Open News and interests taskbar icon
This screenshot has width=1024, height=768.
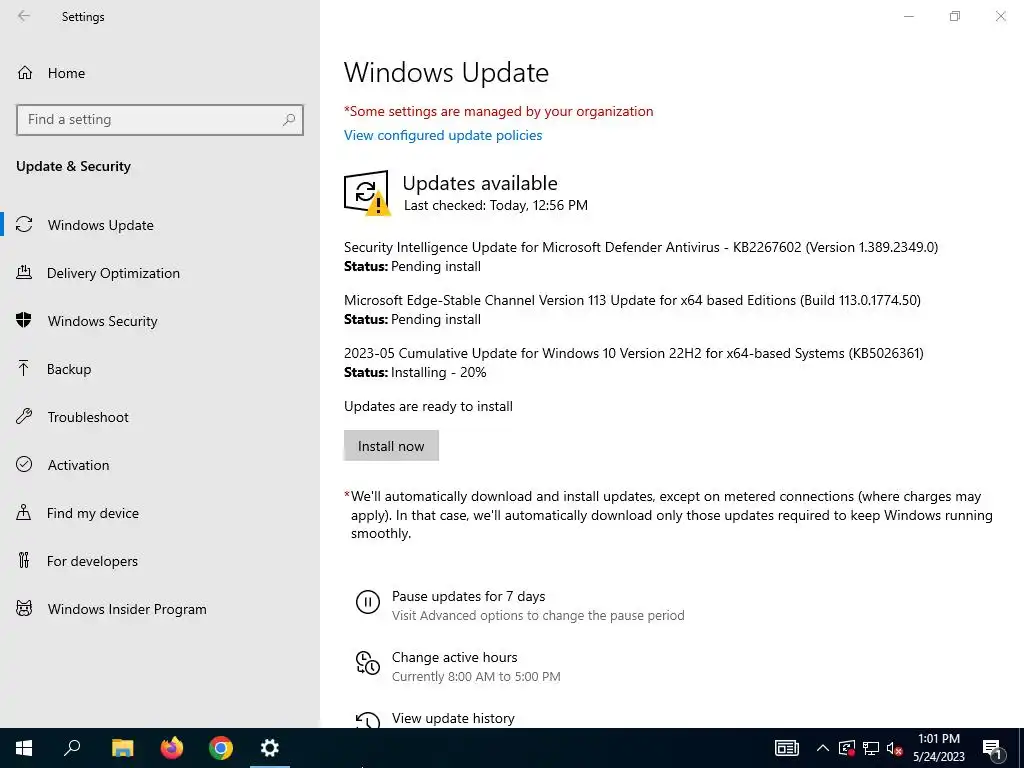coord(787,748)
